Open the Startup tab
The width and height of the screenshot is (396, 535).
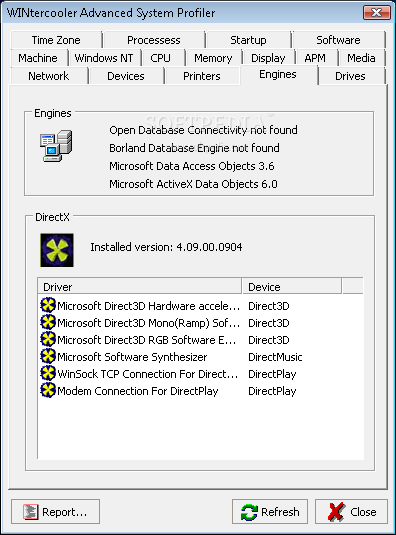(x=248, y=40)
